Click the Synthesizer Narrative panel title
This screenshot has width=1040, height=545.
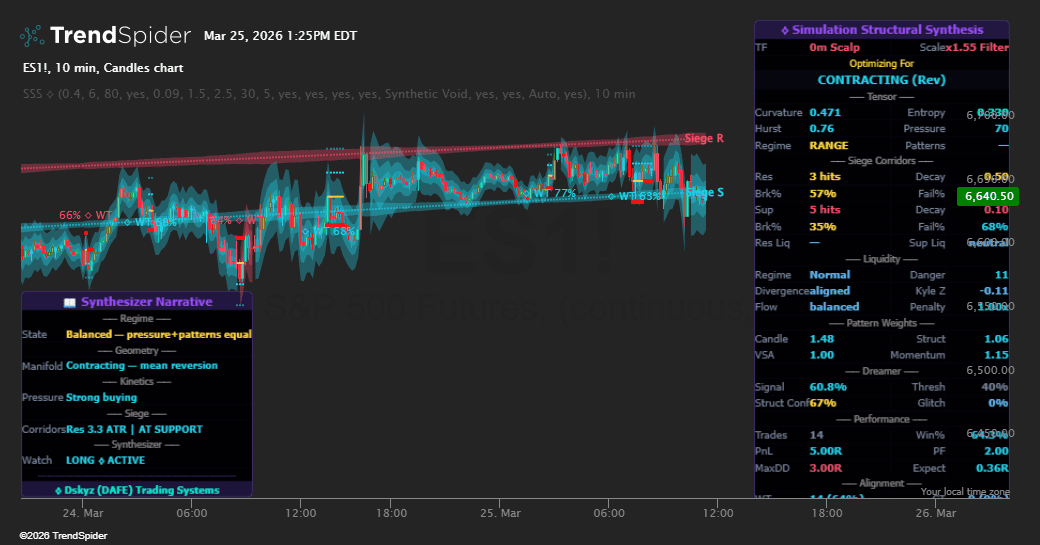(147, 302)
